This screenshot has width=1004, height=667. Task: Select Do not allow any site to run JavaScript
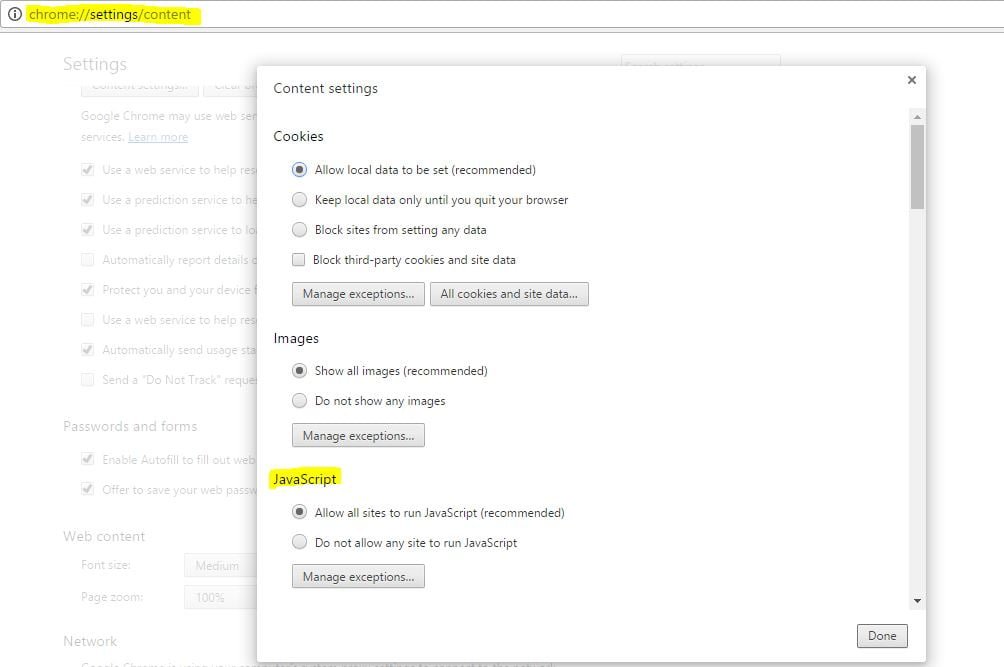point(299,542)
